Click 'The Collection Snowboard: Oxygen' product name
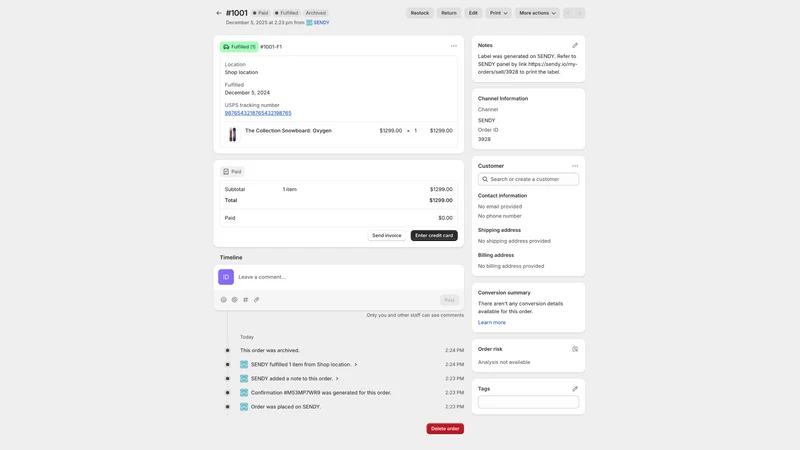This screenshot has height=450, width=800. point(288,131)
